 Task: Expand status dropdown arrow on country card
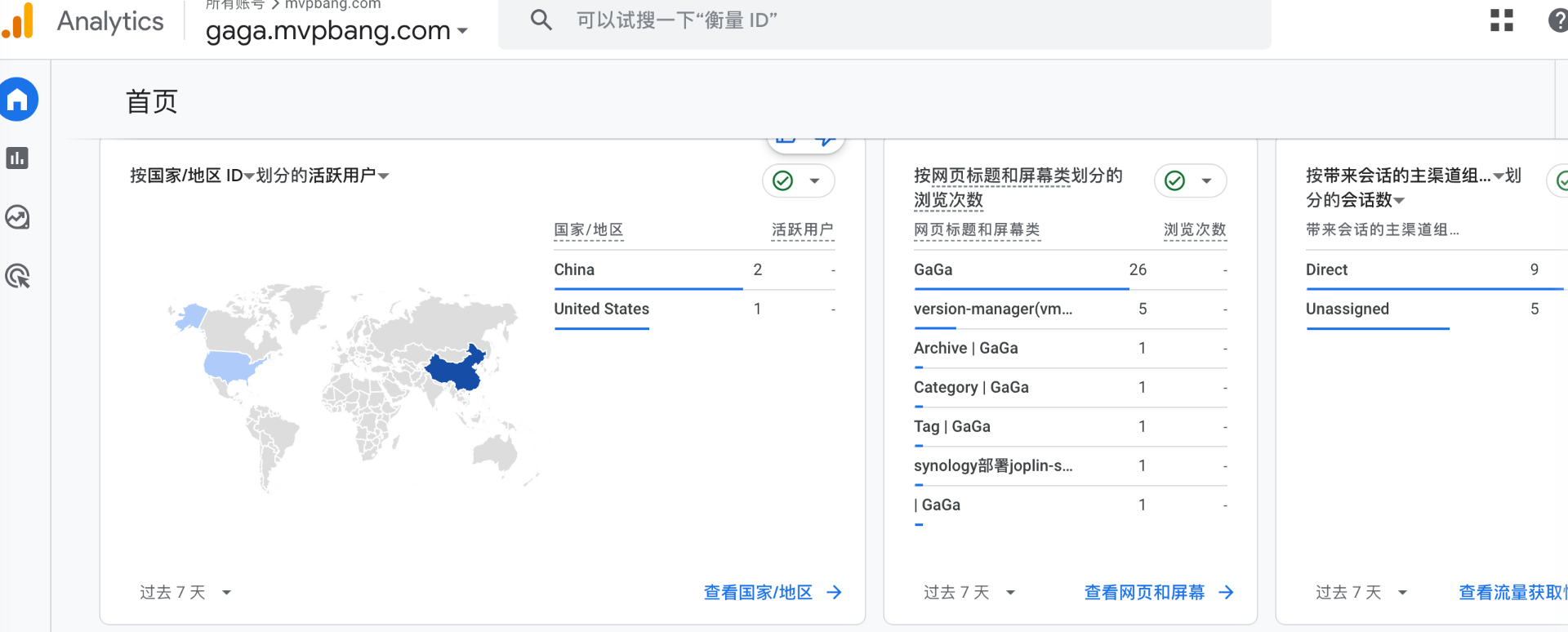point(814,181)
